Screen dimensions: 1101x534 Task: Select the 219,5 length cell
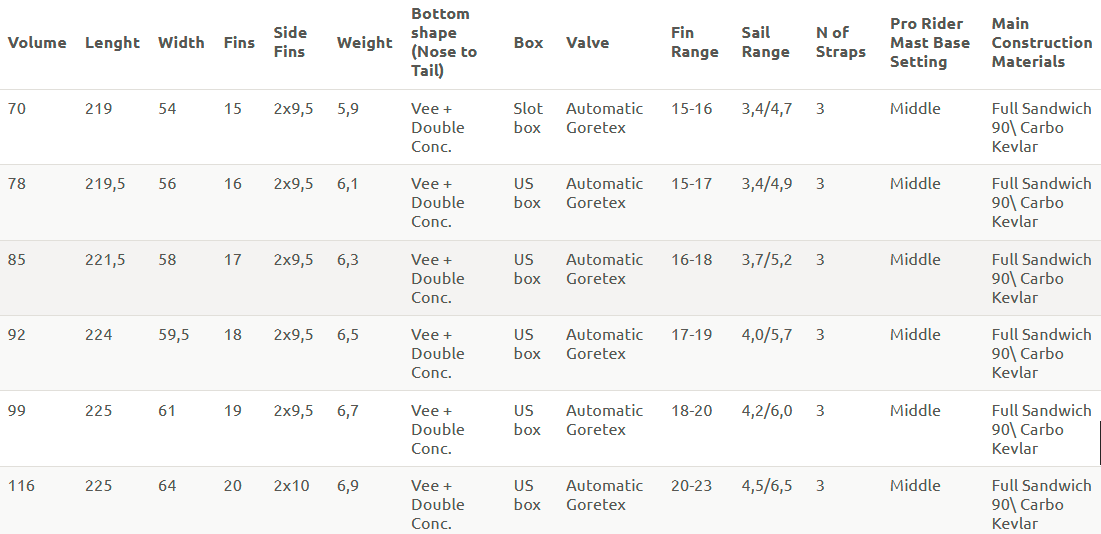coord(105,184)
